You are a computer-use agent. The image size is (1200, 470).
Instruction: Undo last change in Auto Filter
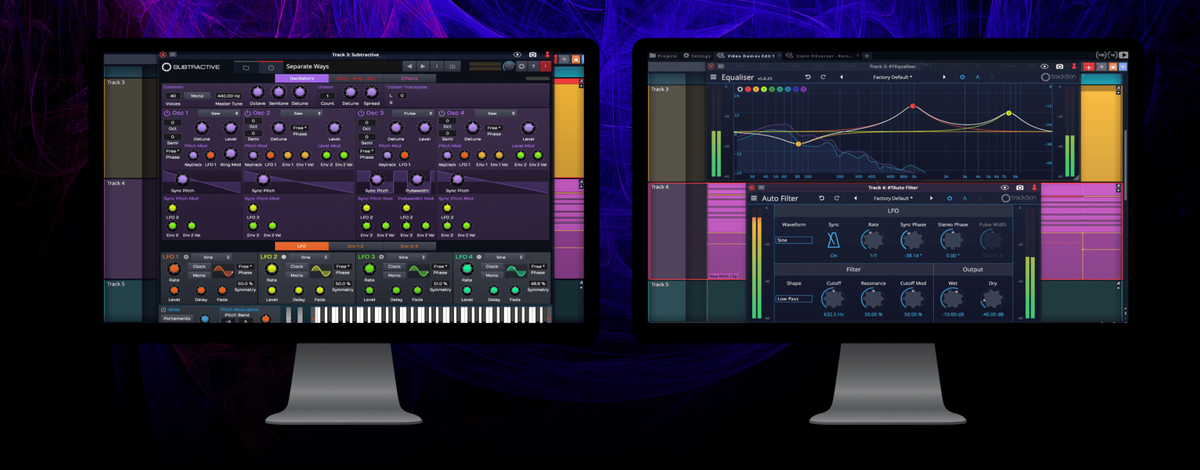pyautogui.click(x=821, y=198)
